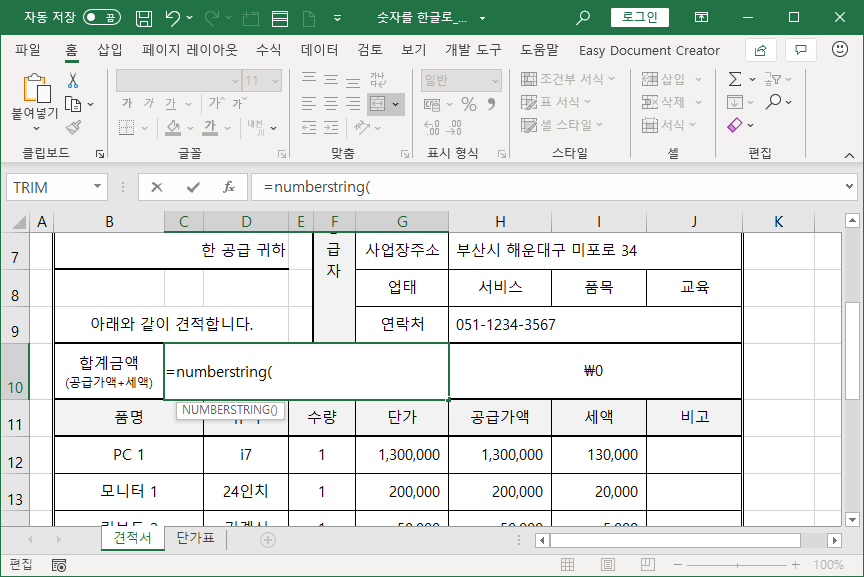Click the percent style icon
The height and width of the screenshot is (577, 864).
tap(469, 104)
